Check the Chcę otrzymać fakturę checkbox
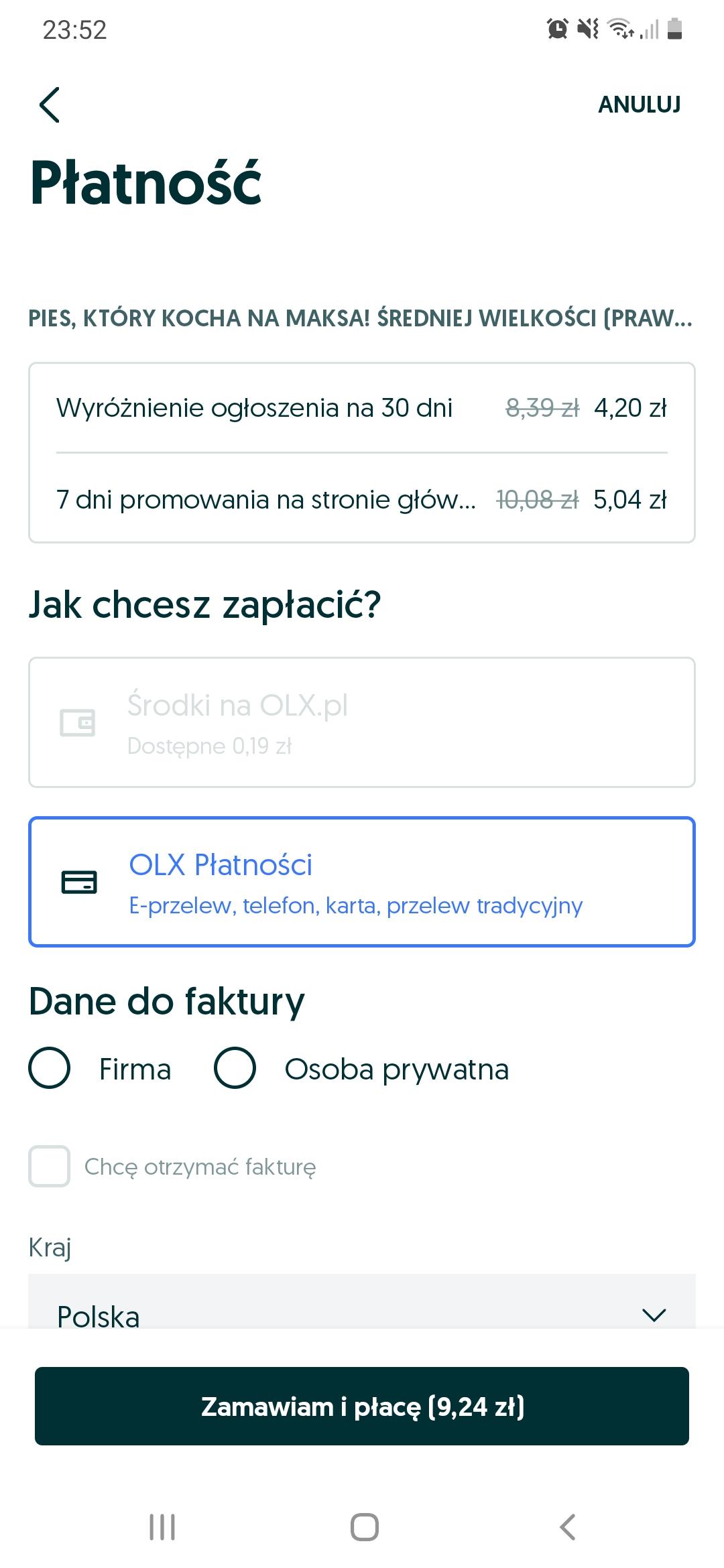 click(50, 1167)
